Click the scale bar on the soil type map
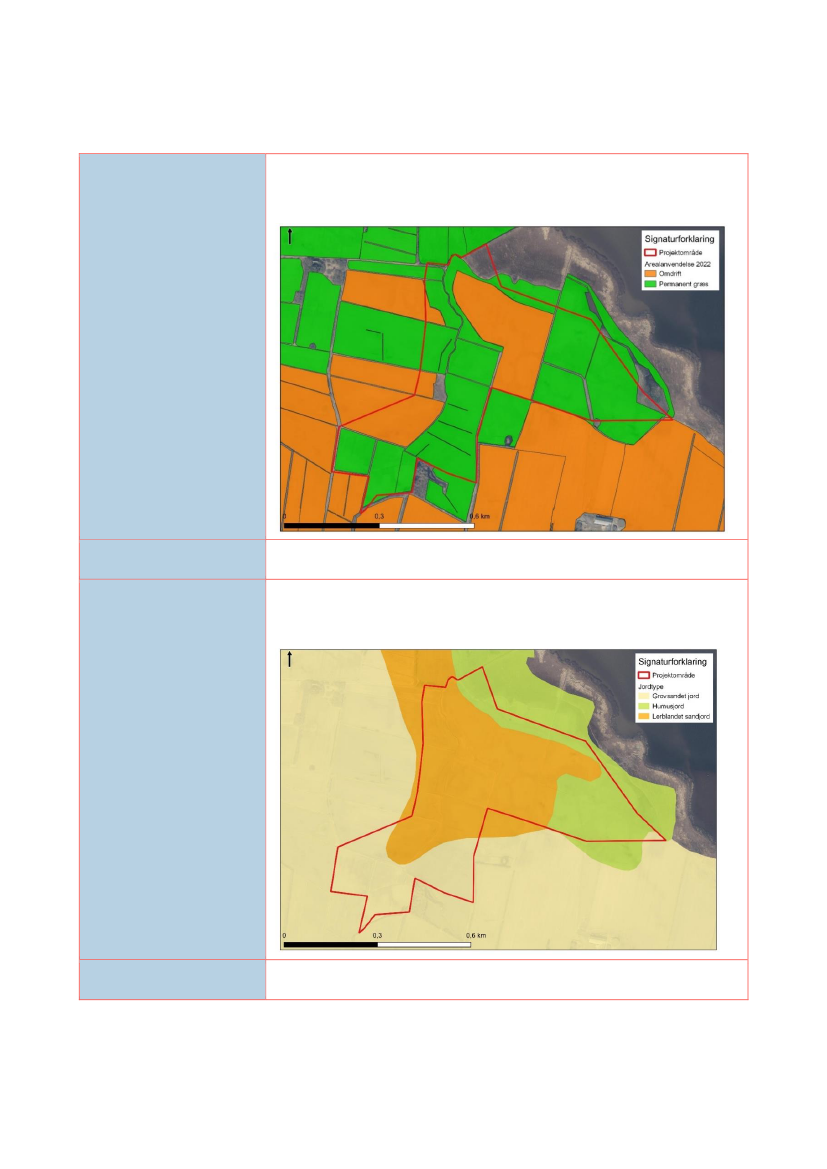Image resolution: width=827 pixels, height=1169 pixels. pyautogui.click(x=377, y=945)
